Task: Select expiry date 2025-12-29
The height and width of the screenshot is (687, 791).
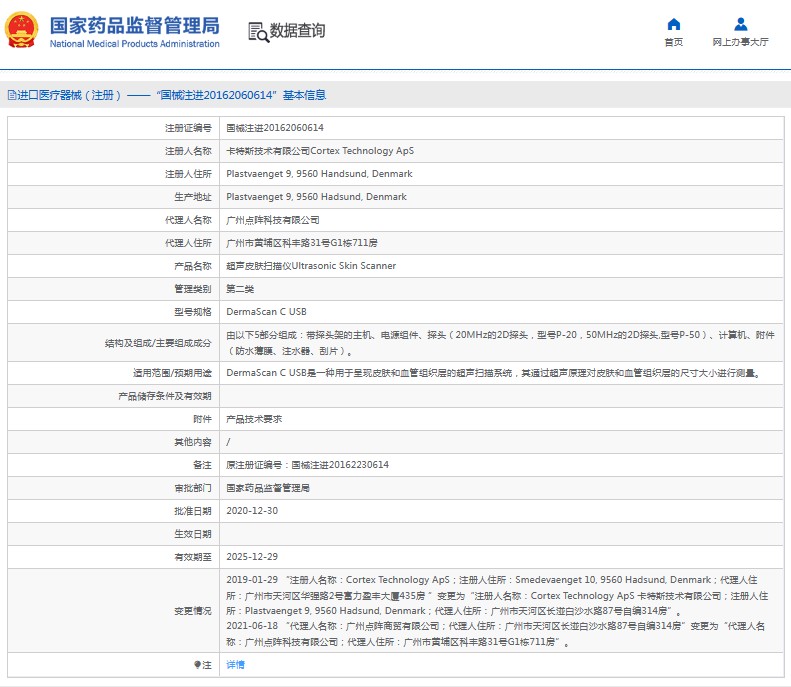Action: [252, 557]
